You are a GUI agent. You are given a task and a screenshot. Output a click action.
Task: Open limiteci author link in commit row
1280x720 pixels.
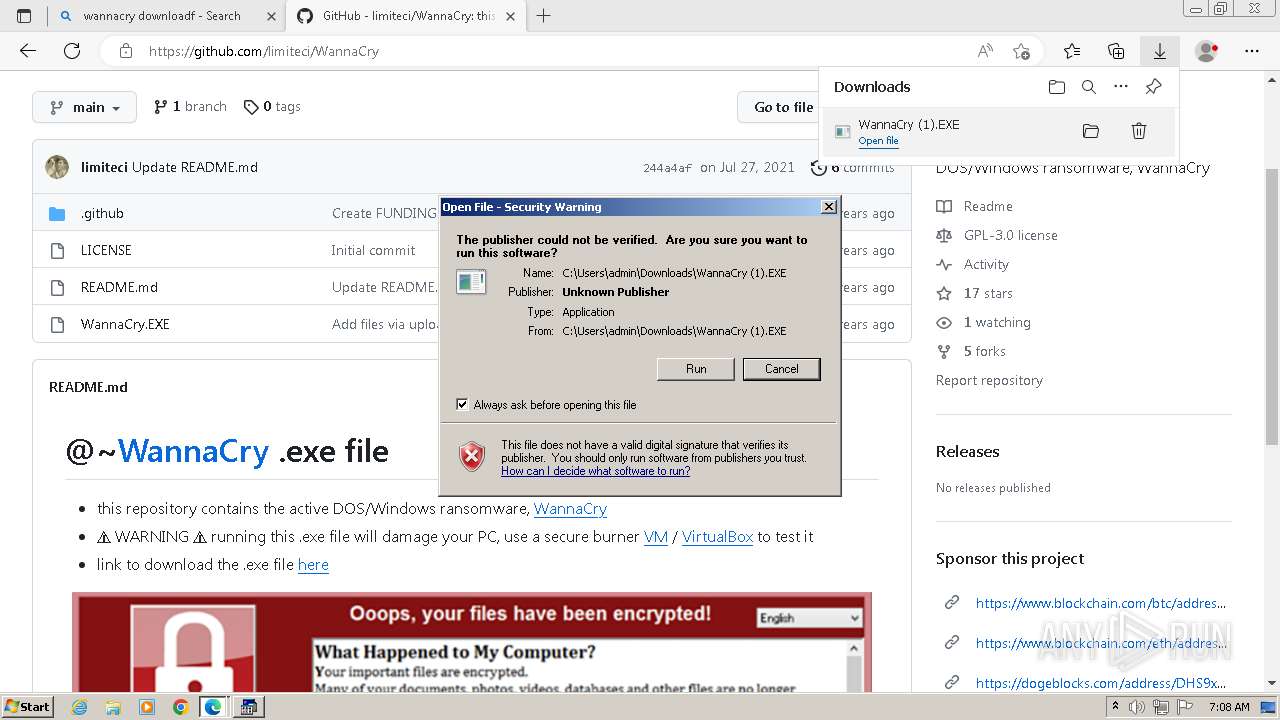[x=104, y=167]
